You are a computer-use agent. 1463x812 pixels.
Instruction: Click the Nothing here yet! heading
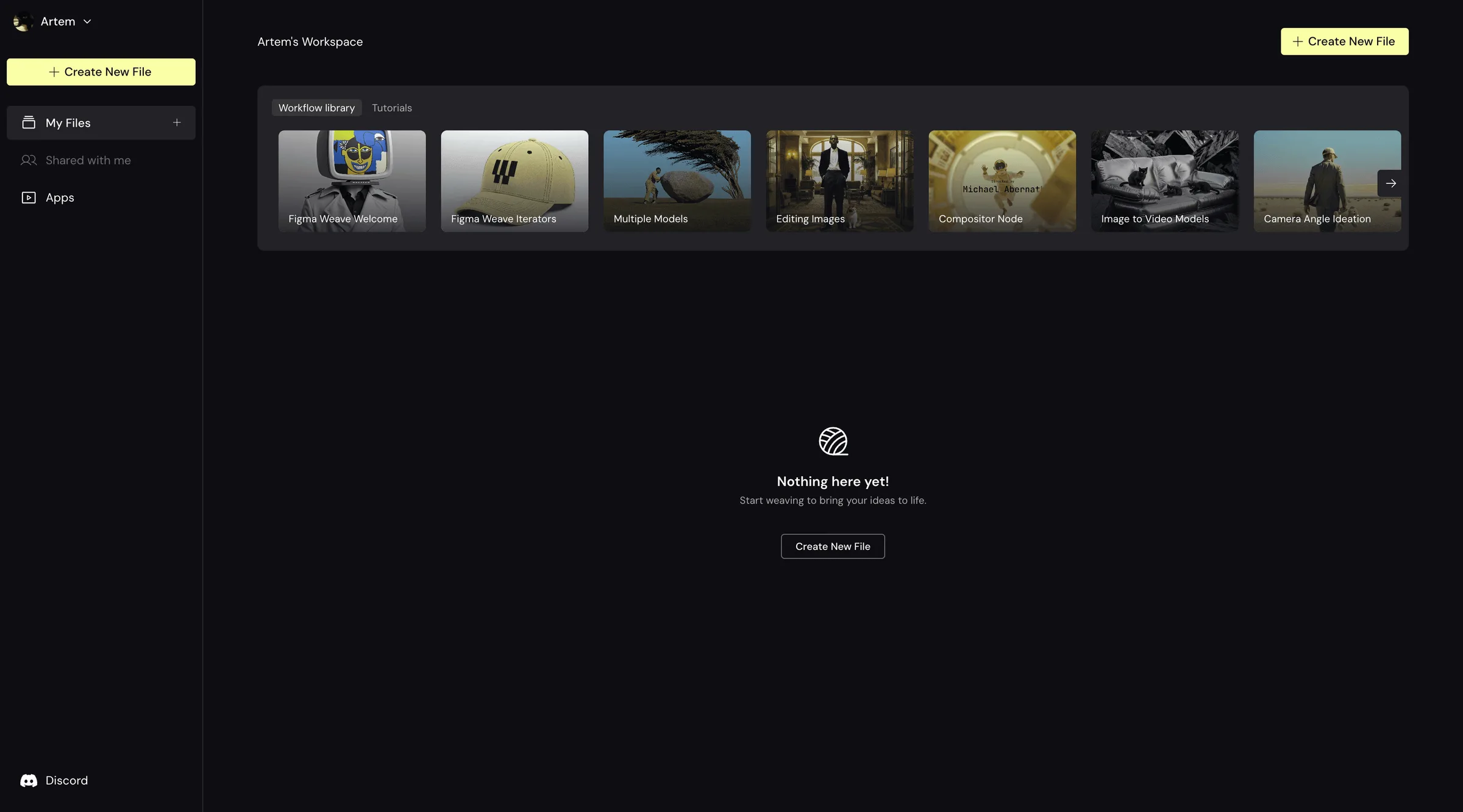833,482
